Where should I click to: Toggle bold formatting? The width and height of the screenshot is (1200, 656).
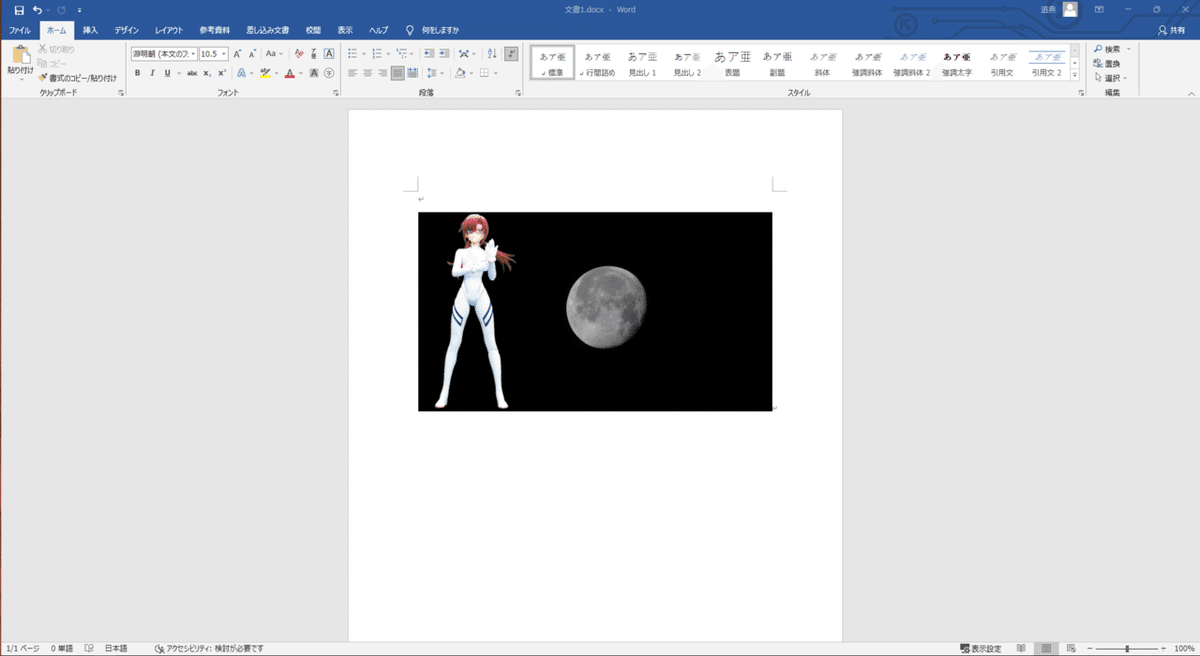(x=138, y=73)
